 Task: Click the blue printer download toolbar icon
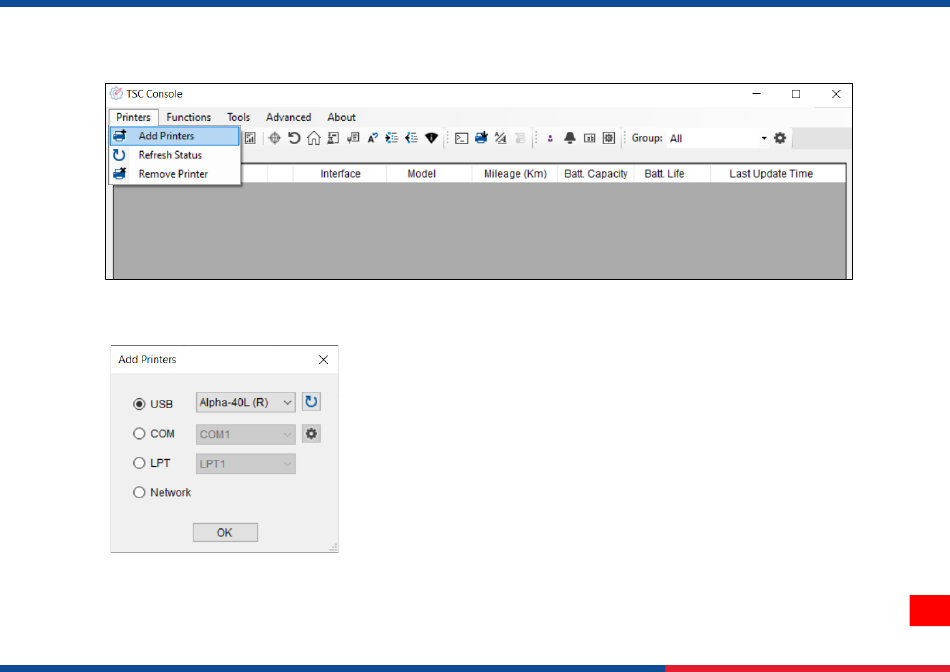click(481, 138)
